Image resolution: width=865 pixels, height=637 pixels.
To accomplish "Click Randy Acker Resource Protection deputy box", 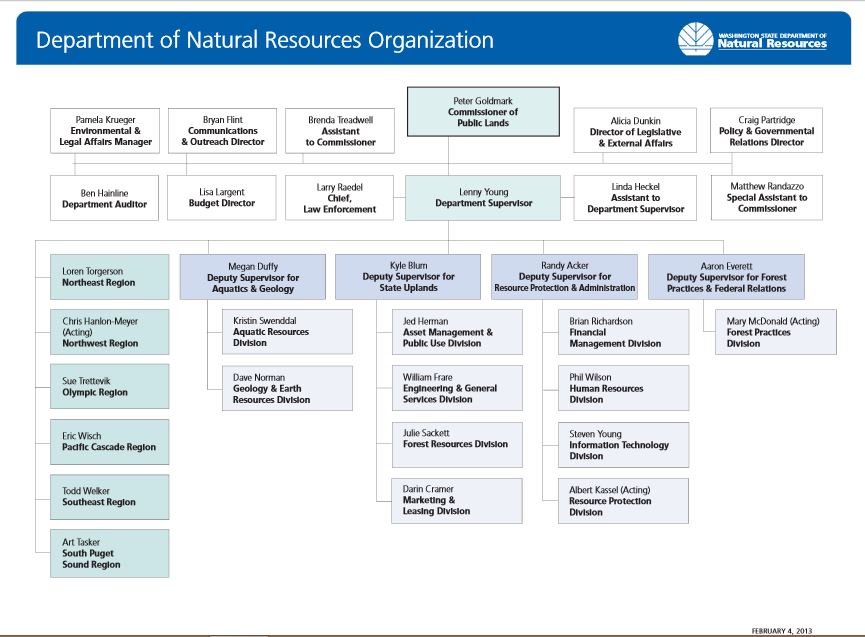I will tap(564, 277).
